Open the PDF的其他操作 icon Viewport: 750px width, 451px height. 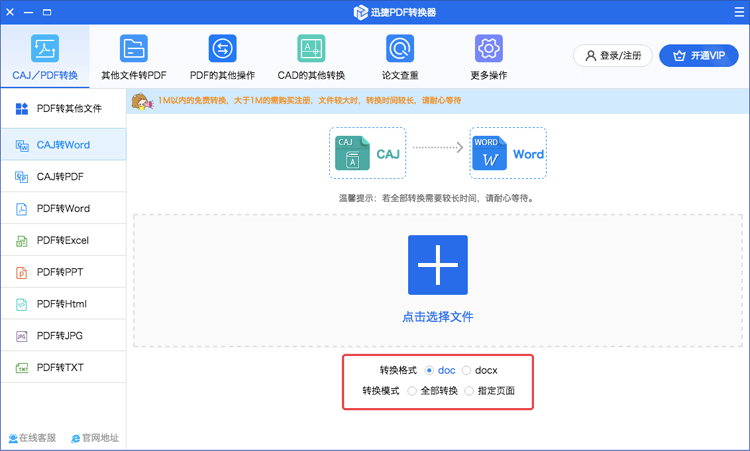tap(222, 48)
